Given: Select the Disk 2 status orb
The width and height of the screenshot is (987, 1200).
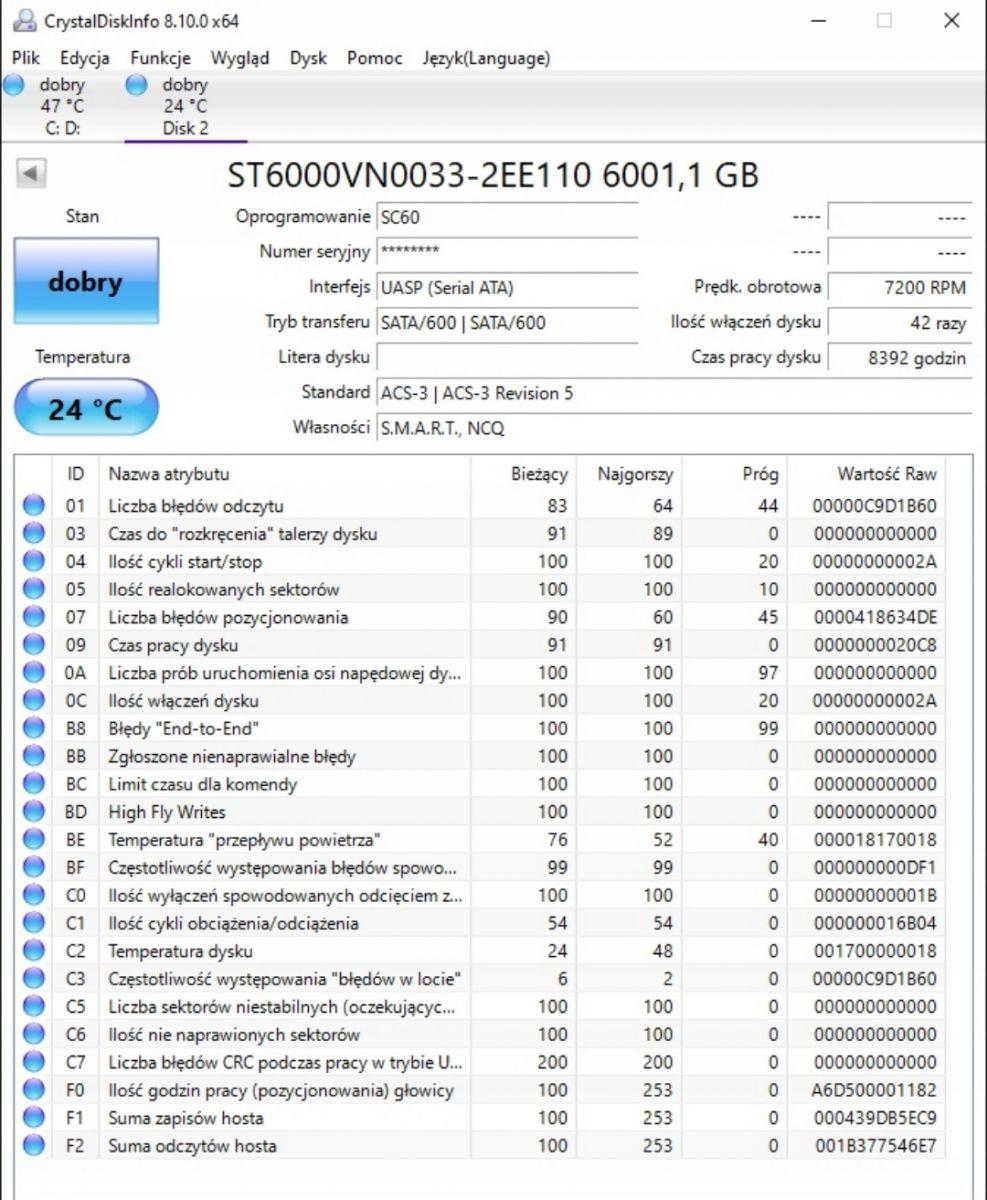Looking at the screenshot, I should click(137, 85).
